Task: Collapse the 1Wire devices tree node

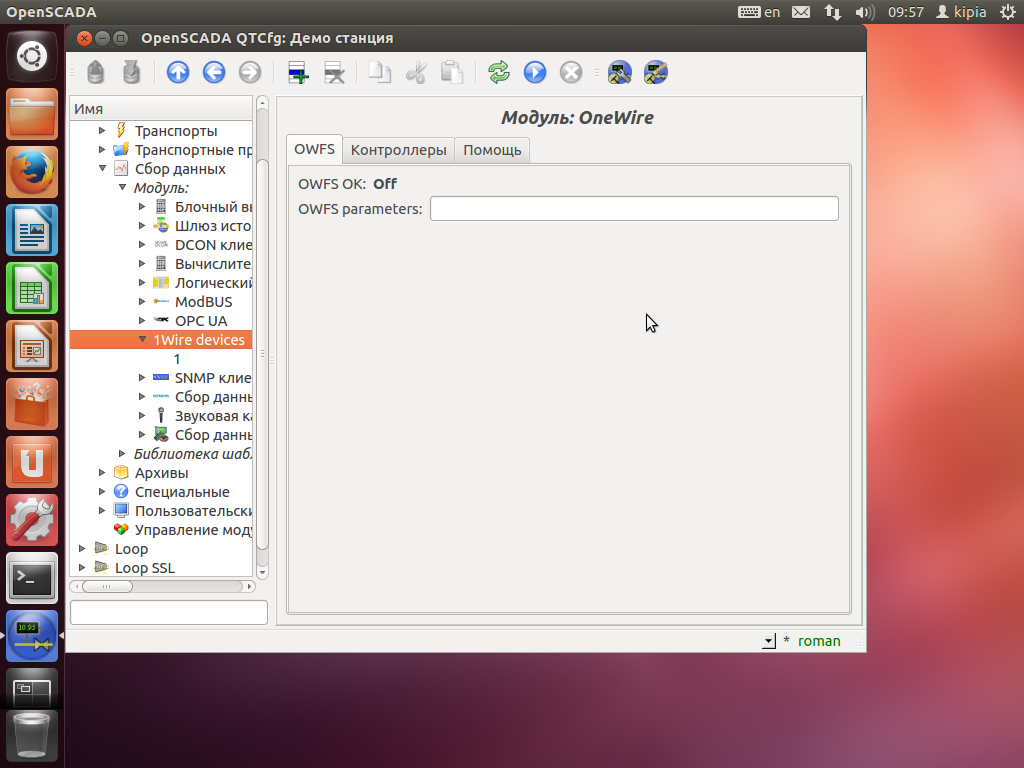Action: point(142,340)
